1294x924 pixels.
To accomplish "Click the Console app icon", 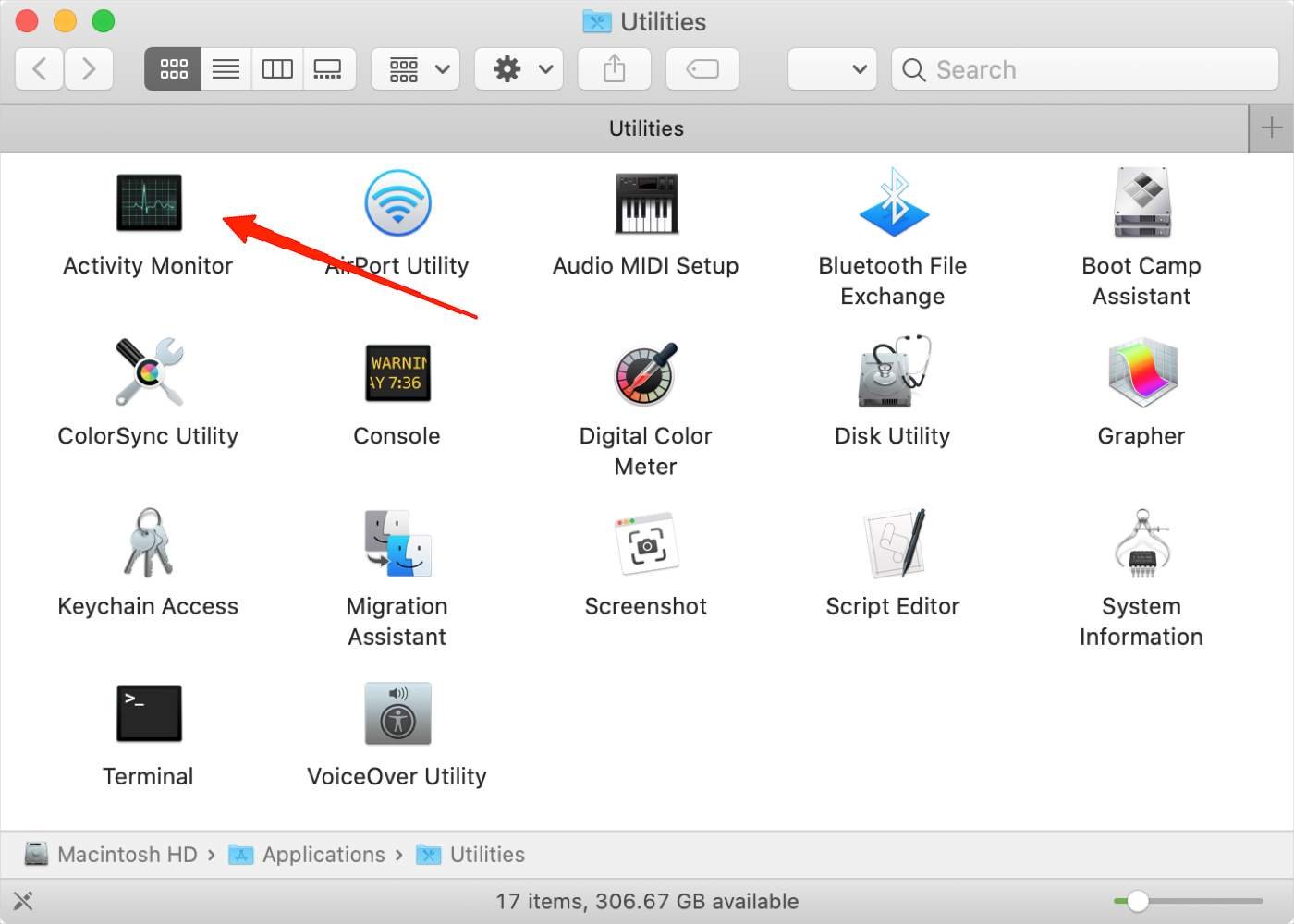I will click(x=397, y=373).
